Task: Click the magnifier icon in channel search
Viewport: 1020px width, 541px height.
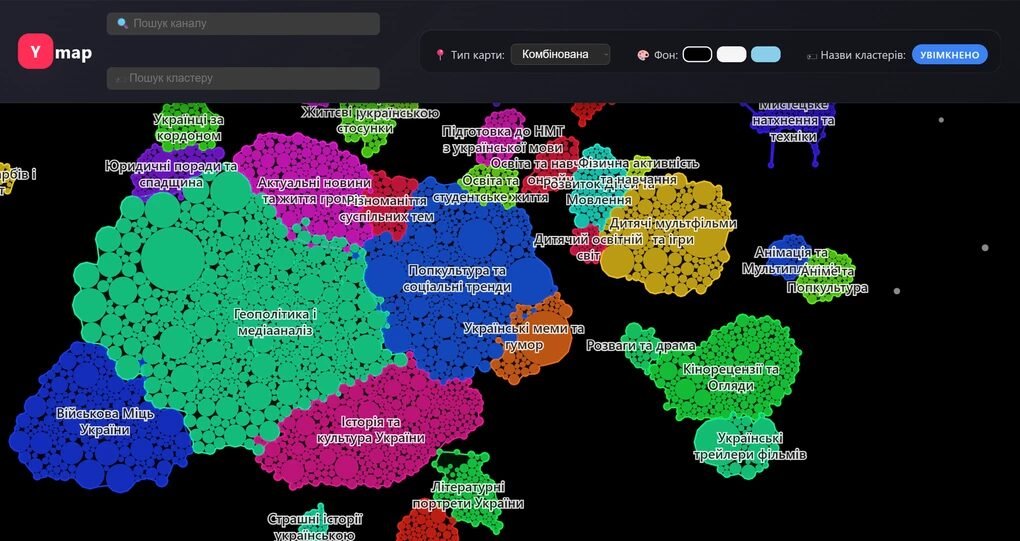Action: pos(122,23)
